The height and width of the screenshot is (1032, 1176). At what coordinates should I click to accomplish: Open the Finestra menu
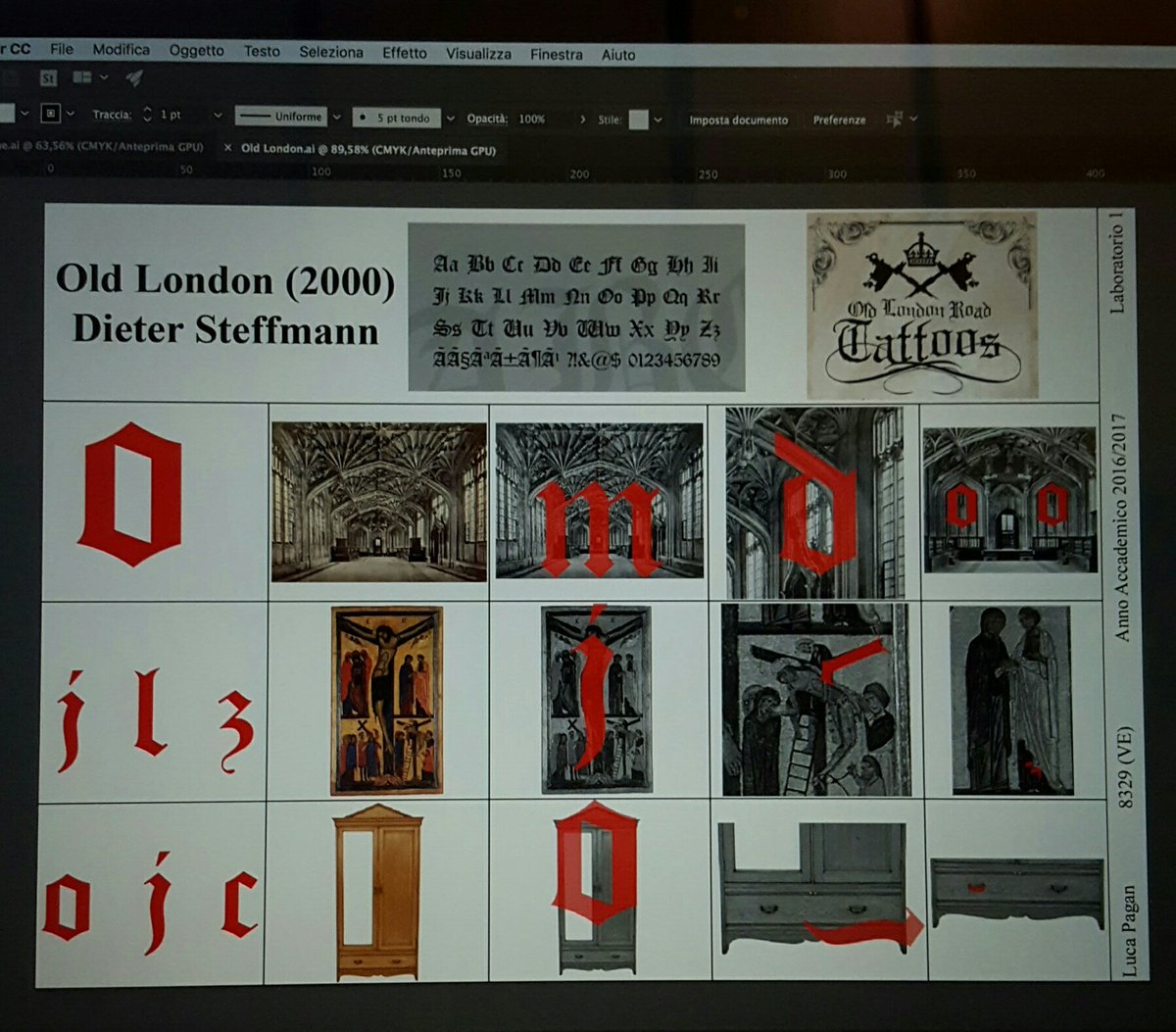pyautogui.click(x=557, y=55)
